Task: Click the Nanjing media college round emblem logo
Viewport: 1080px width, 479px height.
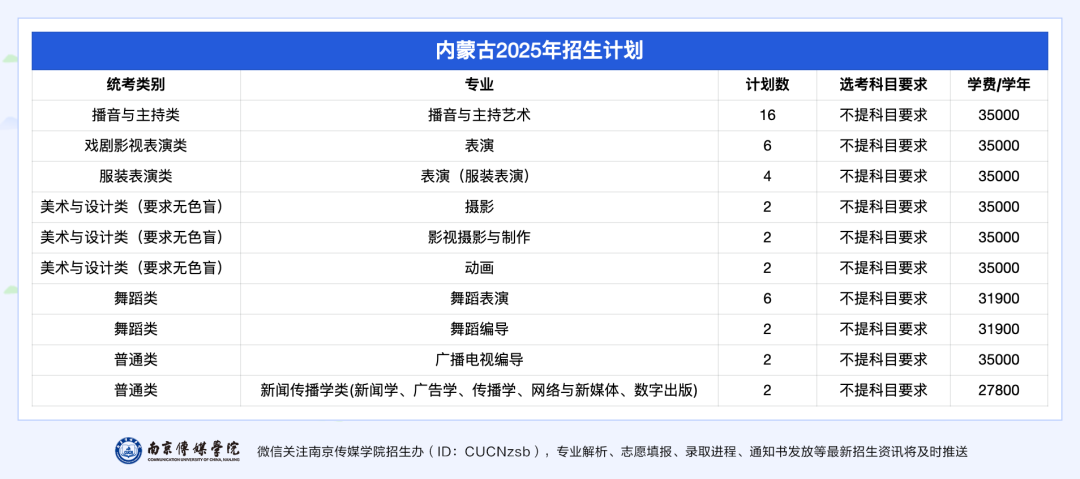Action: click(129, 451)
